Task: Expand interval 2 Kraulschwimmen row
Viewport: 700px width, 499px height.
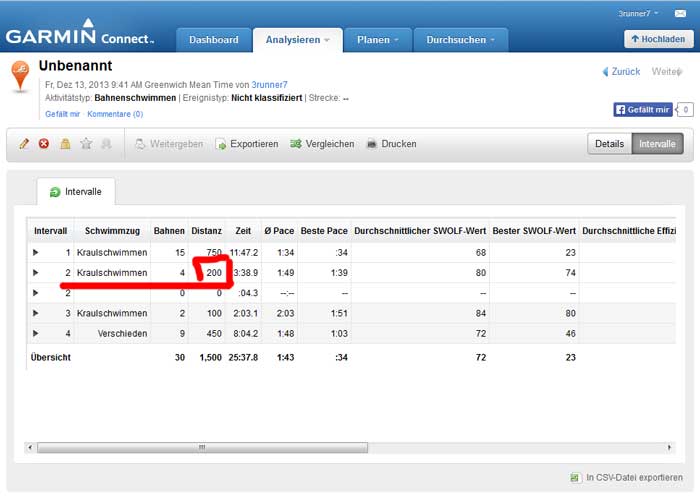Action: (36, 273)
